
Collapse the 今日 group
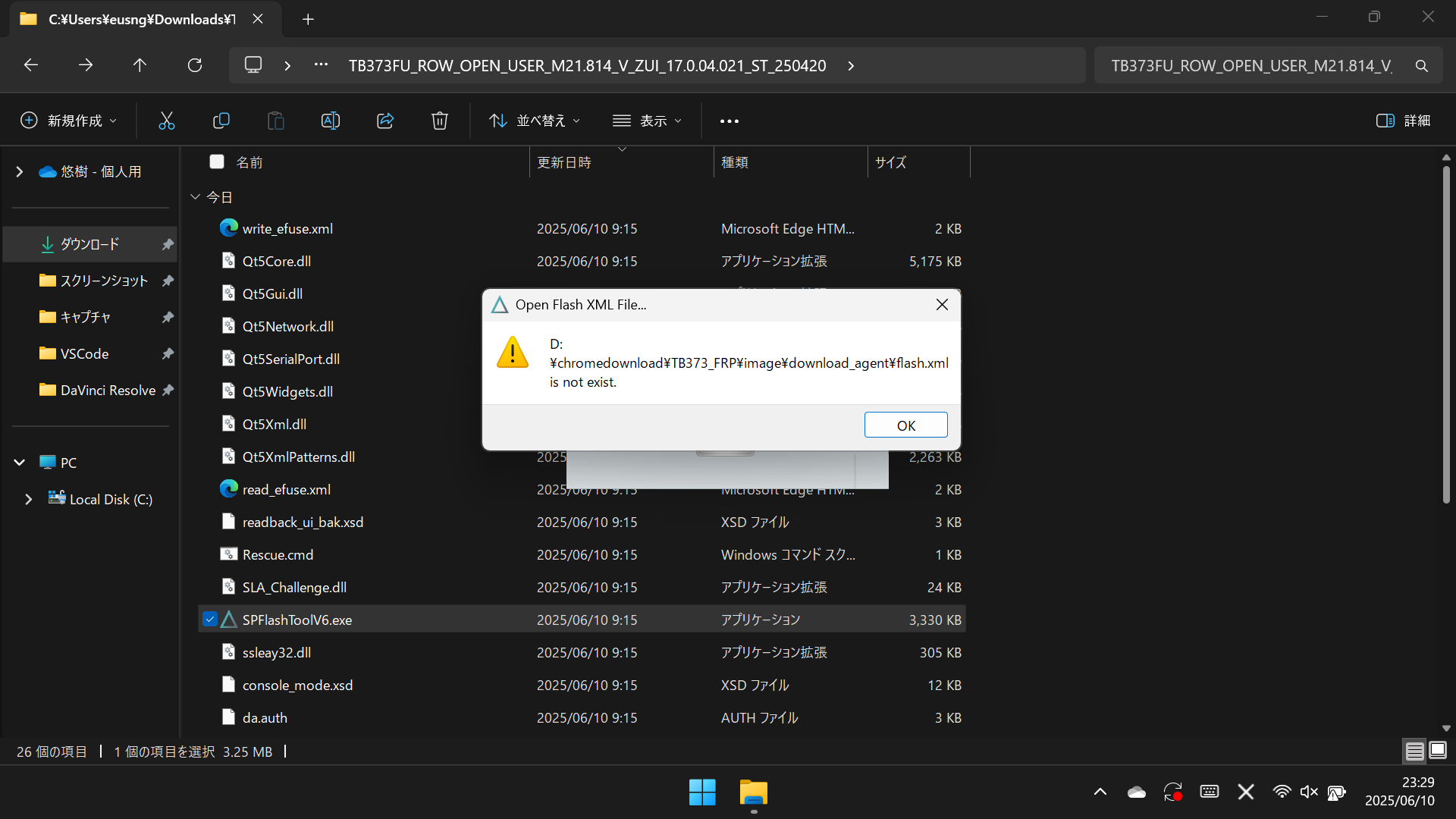[x=195, y=197]
